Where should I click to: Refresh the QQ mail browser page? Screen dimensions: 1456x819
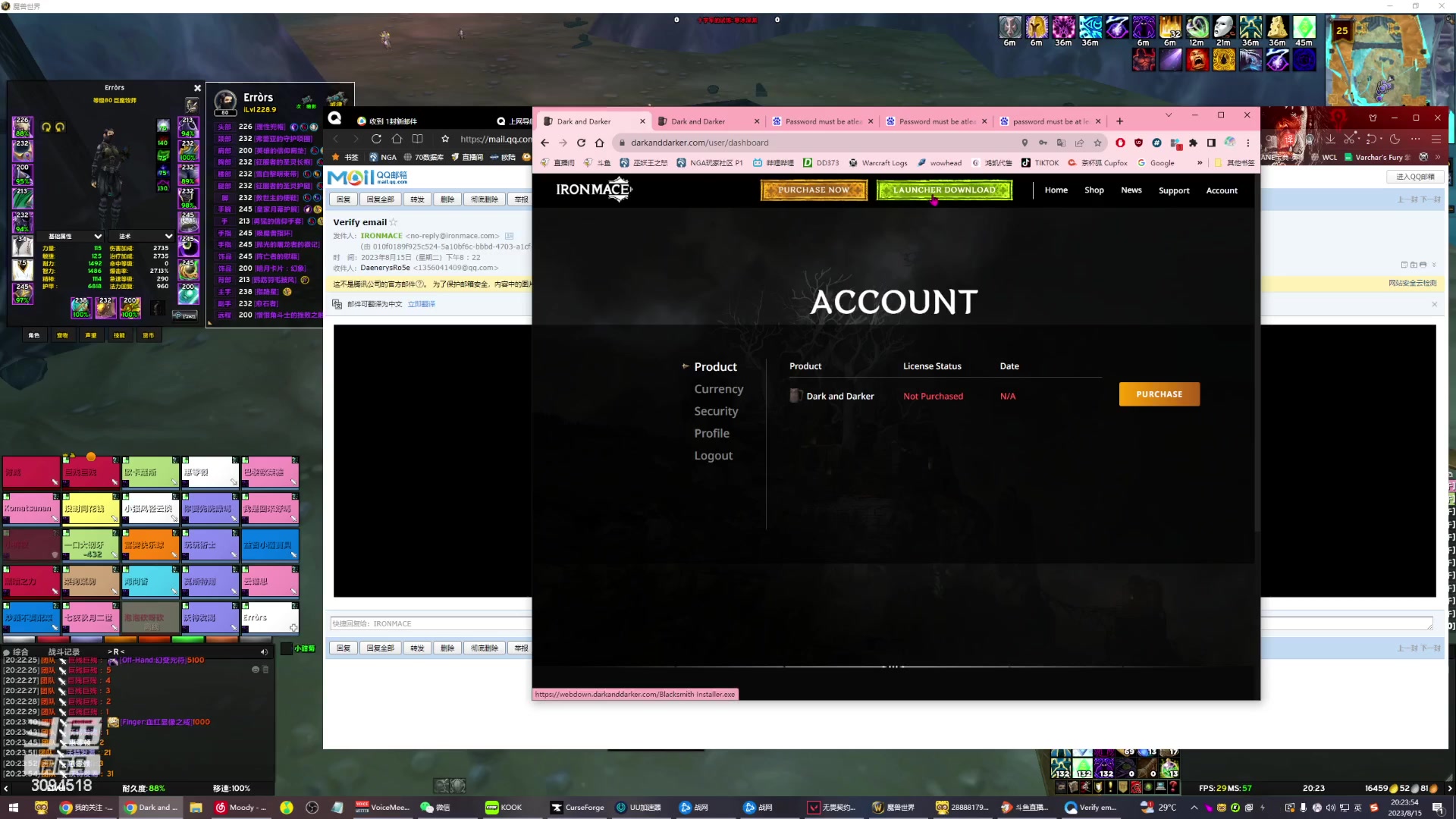(x=376, y=139)
